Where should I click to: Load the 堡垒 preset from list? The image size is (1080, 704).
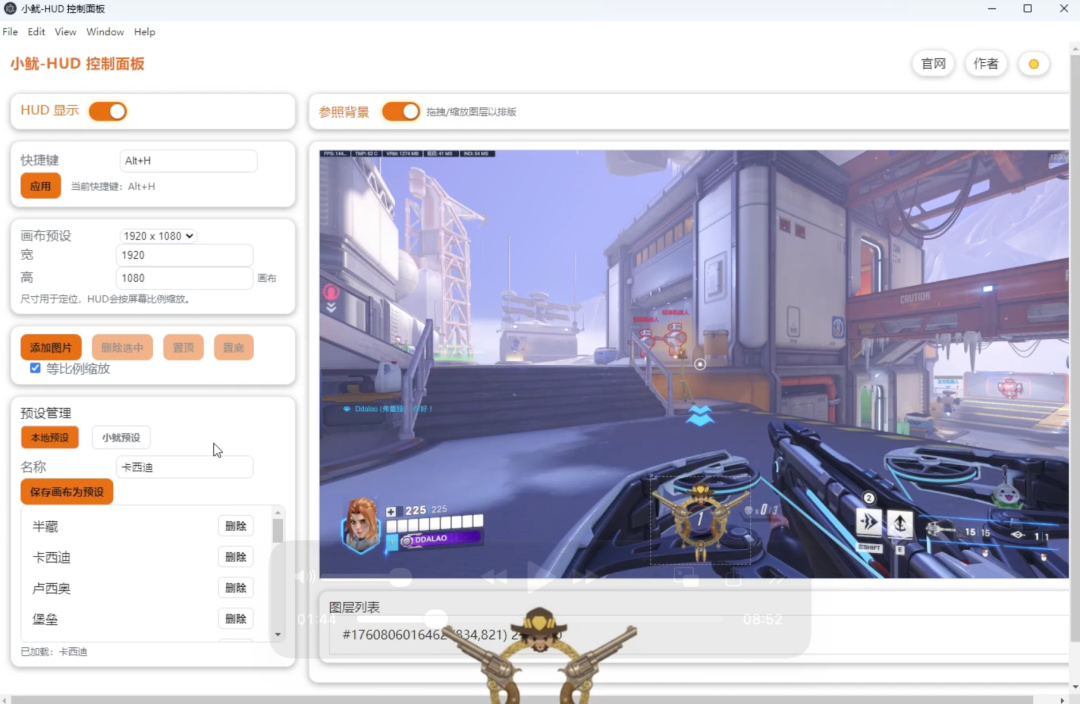[x=45, y=619]
